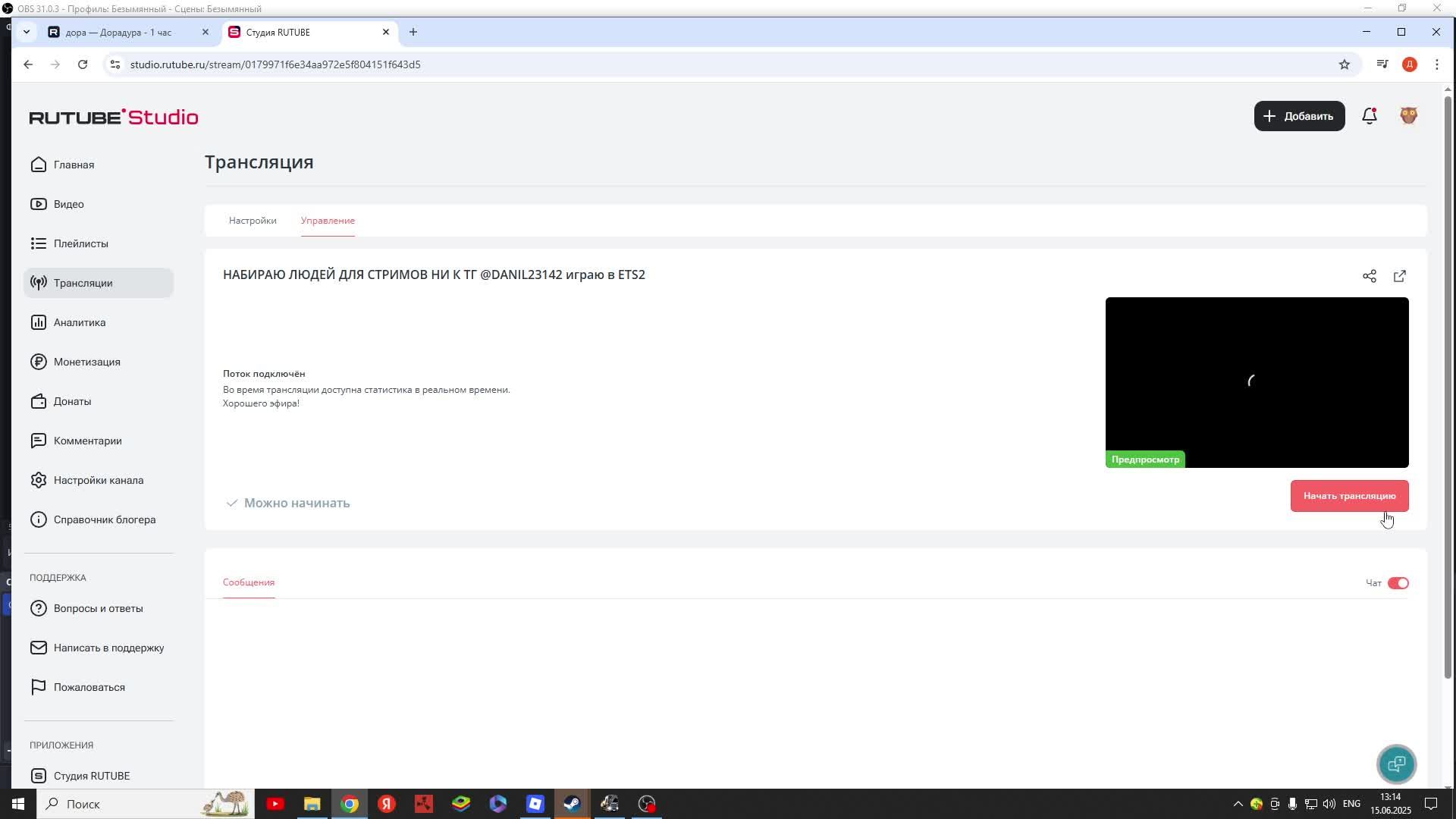Select Управление tab
Image resolution: width=1456 pixels, height=819 pixels.
328,221
